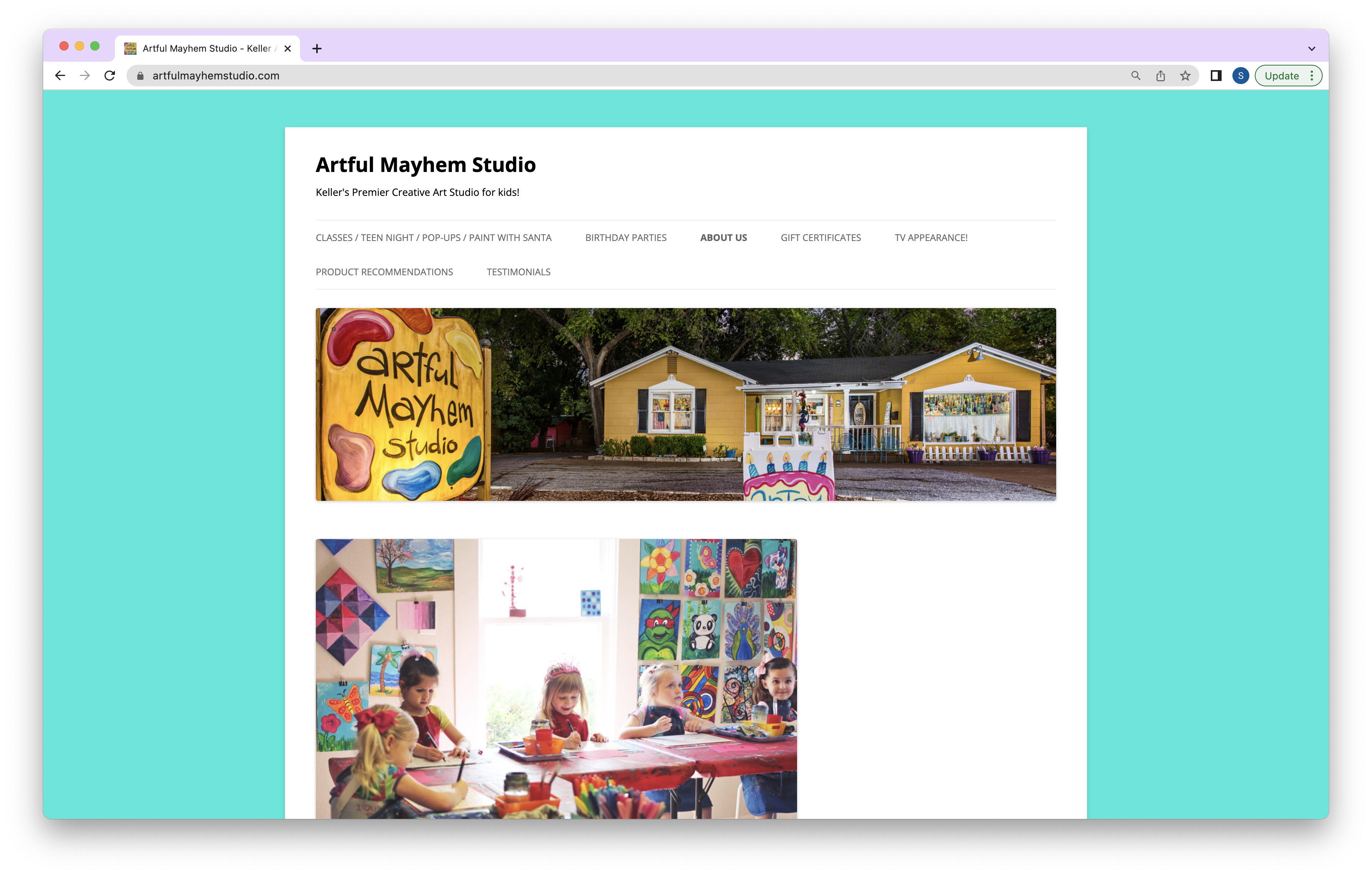
Task: Click the padlock site info icon
Action: point(140,76)
